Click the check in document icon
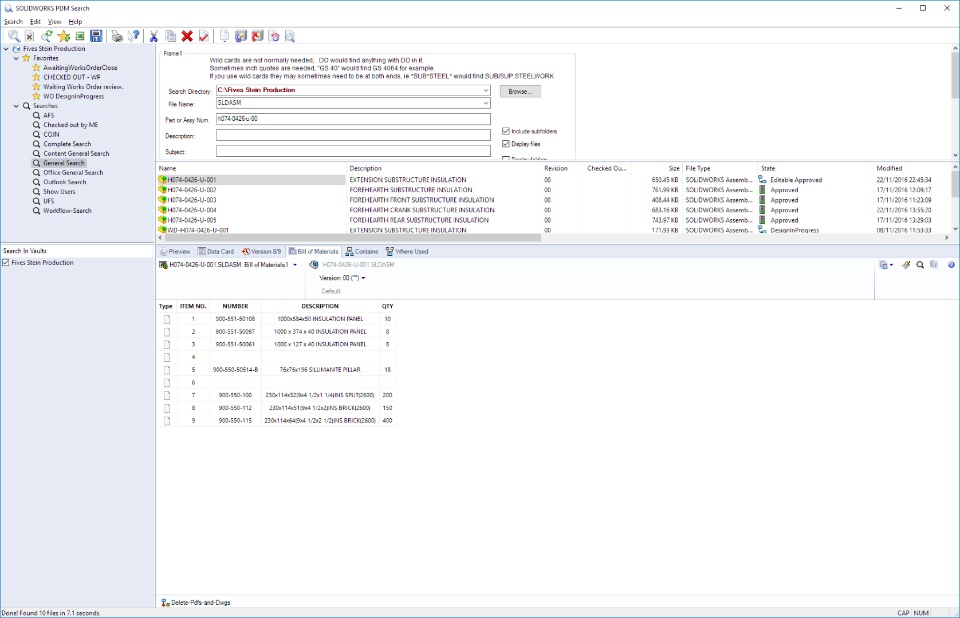Viewport: 960px width, 618px height. 204,36
